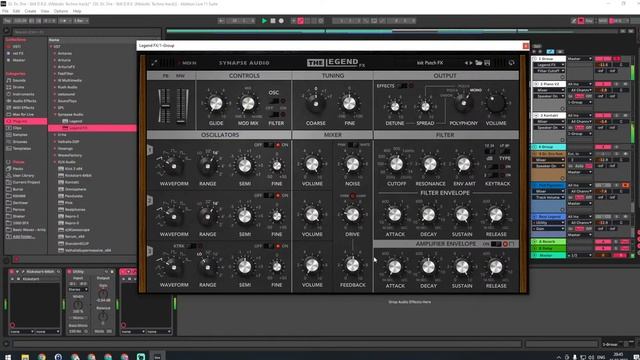Open the Help menu
This screenshot has height=360, width=640.
(77, 11)
